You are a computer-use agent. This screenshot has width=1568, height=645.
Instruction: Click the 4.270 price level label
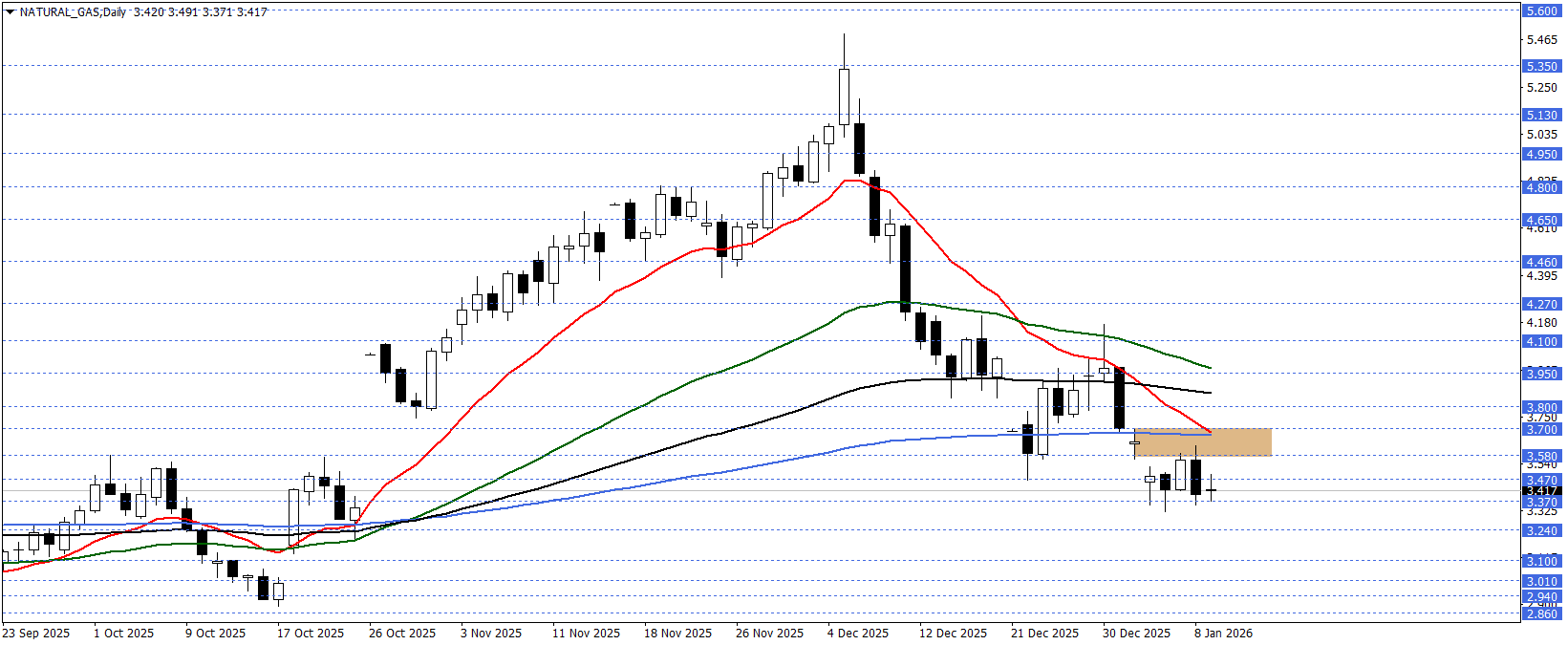pos(1541,304)
